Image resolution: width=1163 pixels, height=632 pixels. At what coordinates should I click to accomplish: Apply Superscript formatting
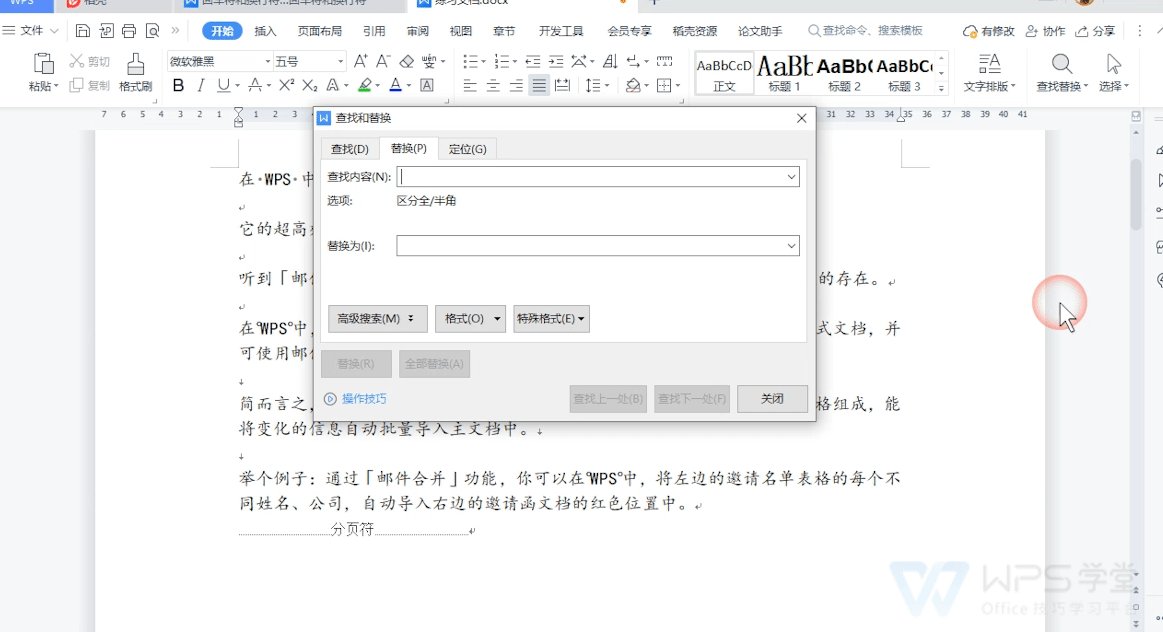[286, 85]
